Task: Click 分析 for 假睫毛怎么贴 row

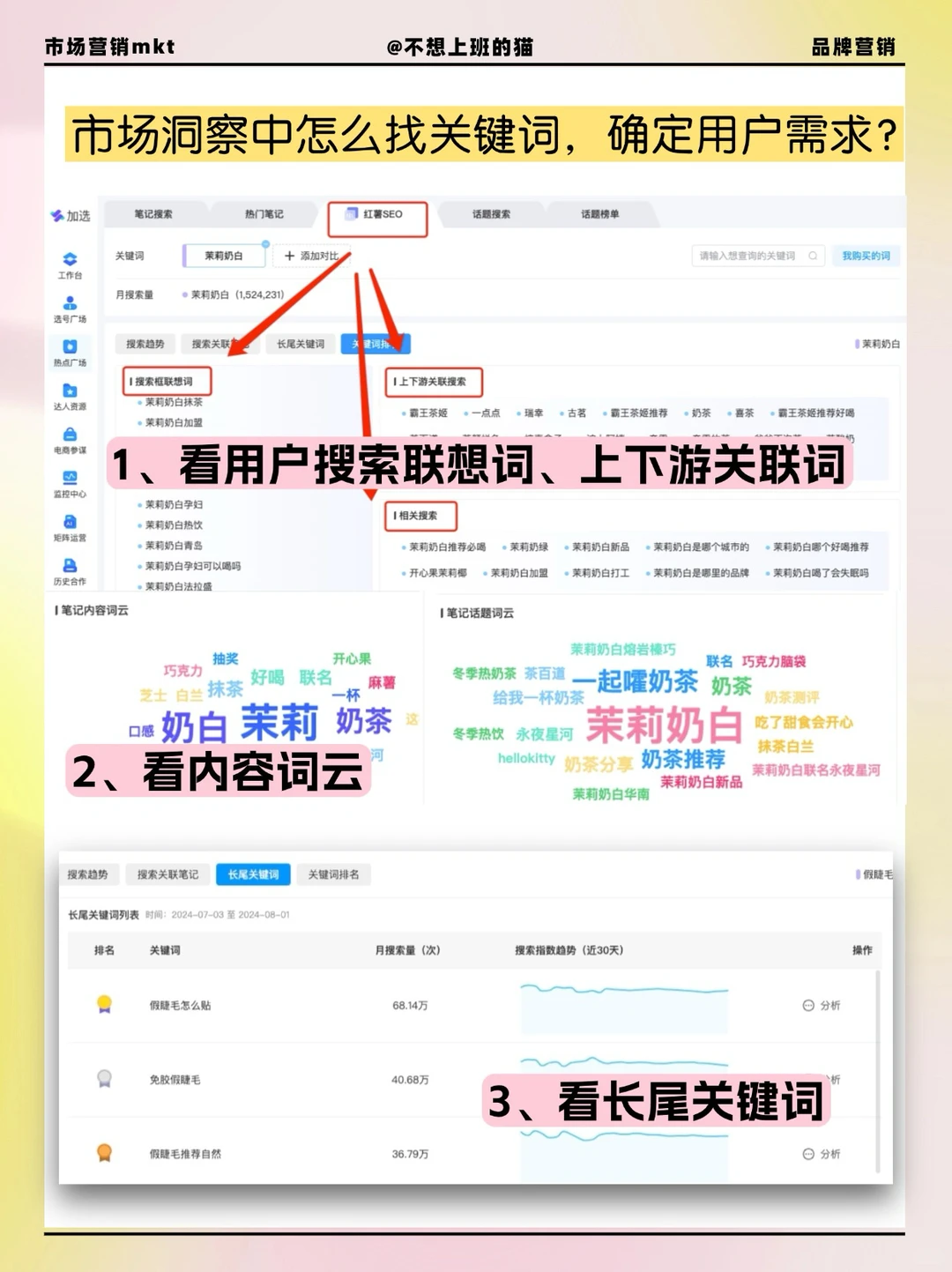Action: [x=822, y=1005]
